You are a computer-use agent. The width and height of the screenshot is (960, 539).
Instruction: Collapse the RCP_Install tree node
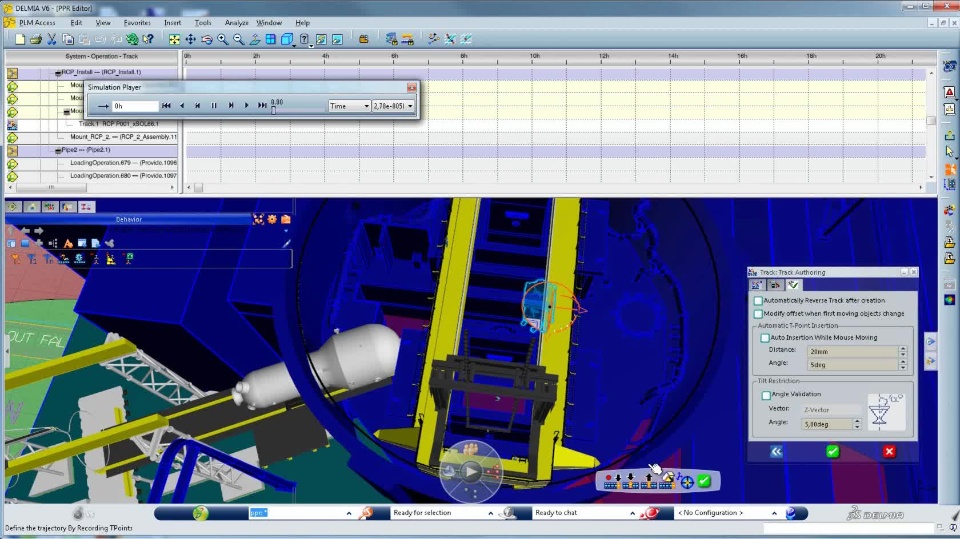(58, 73)
